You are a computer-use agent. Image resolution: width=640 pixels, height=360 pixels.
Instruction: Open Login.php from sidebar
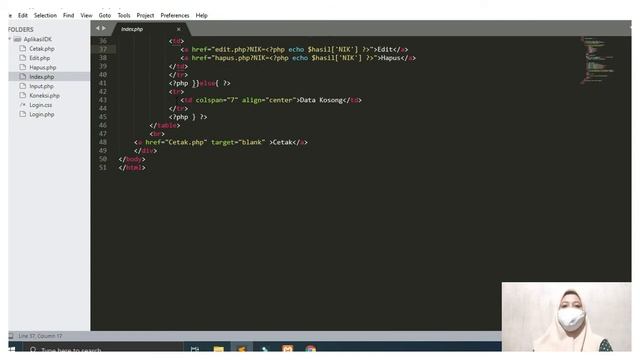point(42,114)
